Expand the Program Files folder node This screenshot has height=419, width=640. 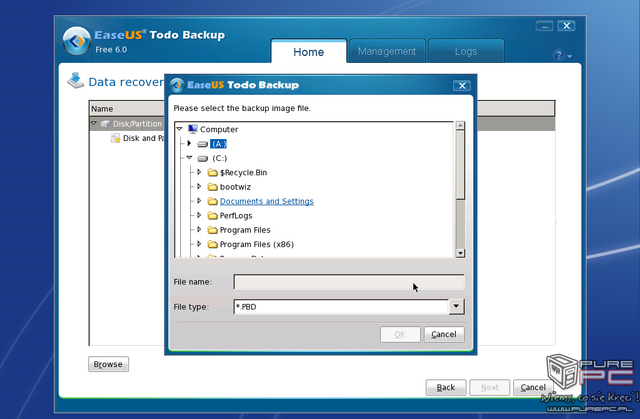click(x=199, y=229)
